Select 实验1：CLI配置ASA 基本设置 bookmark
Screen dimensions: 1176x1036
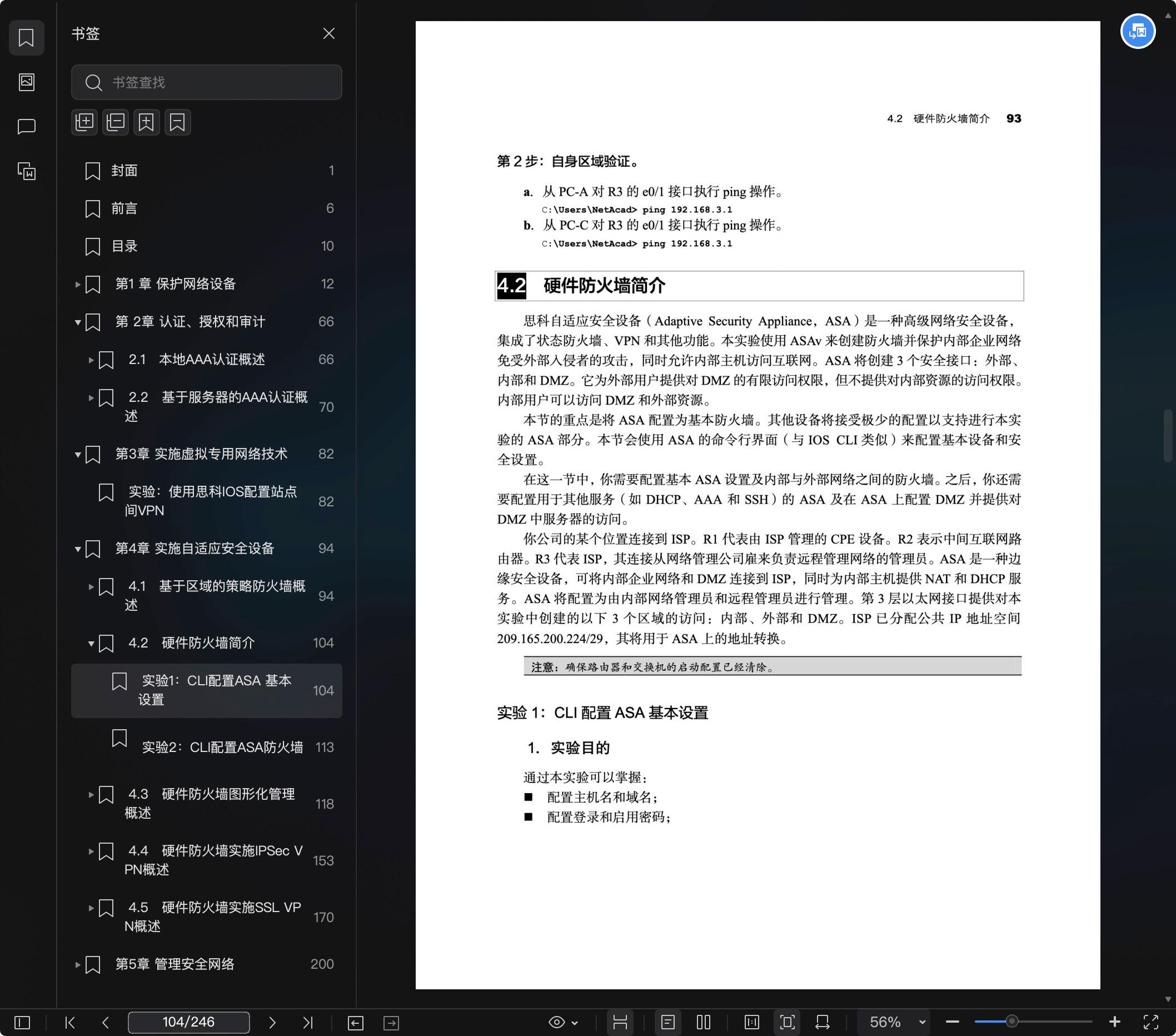click(207, 690)
